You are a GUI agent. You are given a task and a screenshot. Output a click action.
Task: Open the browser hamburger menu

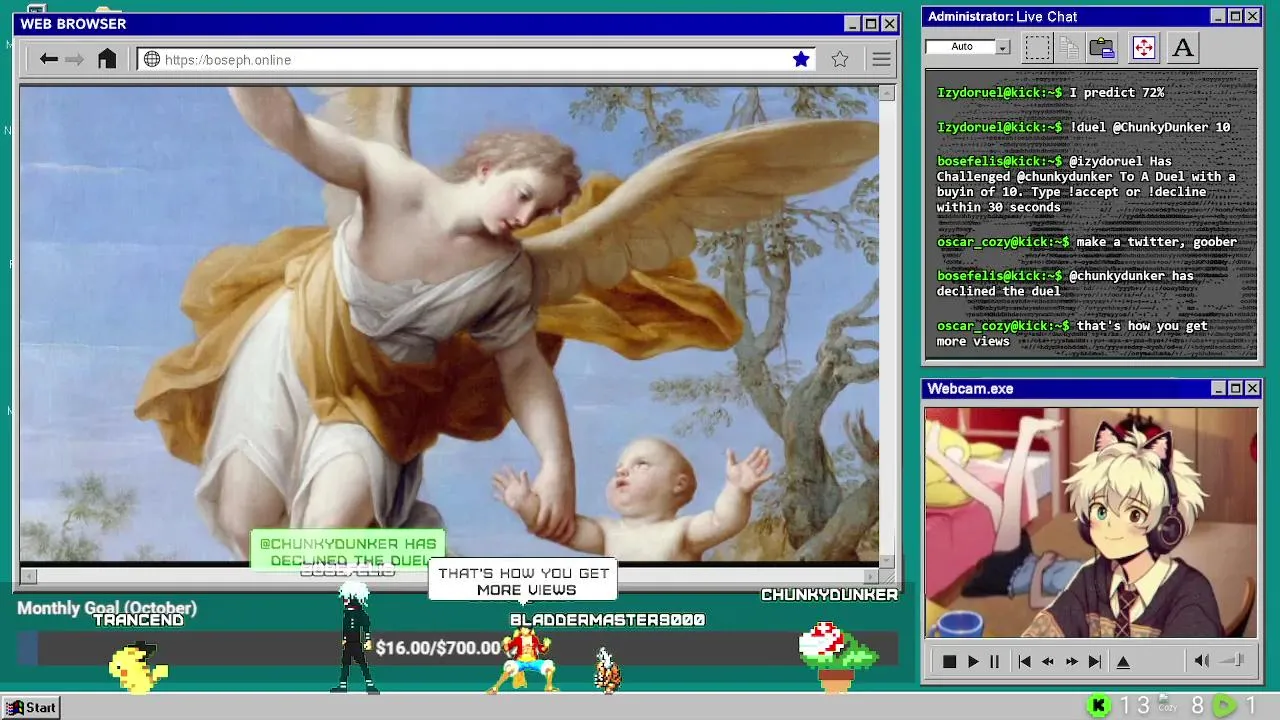point(881,59)
